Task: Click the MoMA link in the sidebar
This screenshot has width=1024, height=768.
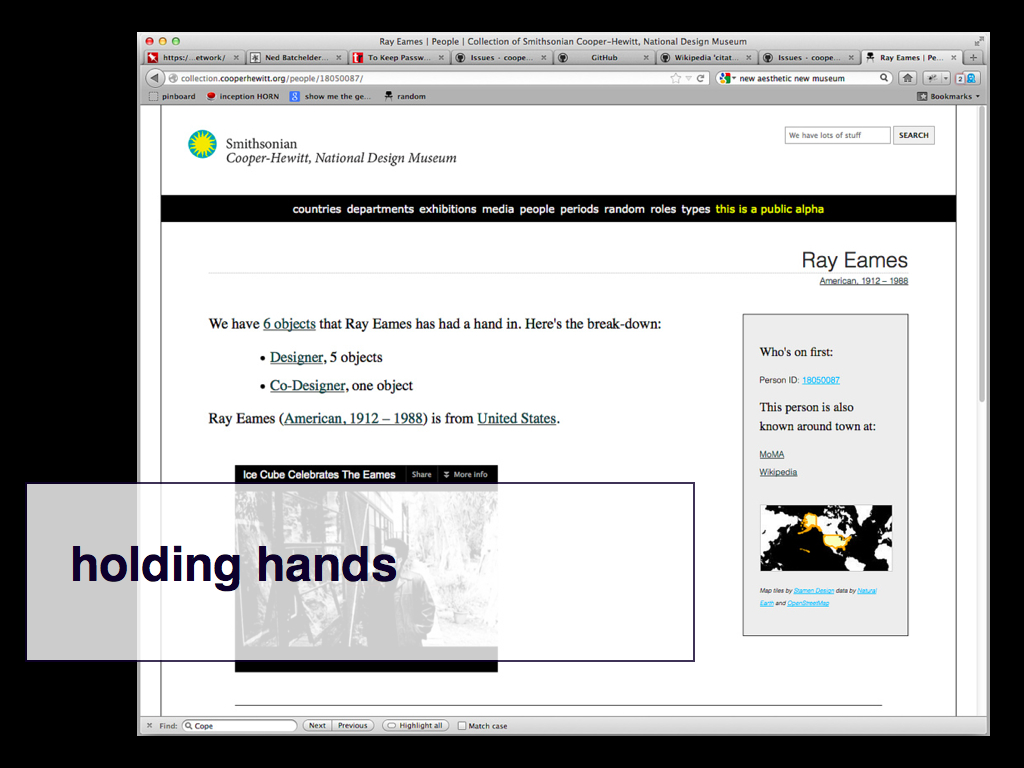Action: (x=771, y=454)
